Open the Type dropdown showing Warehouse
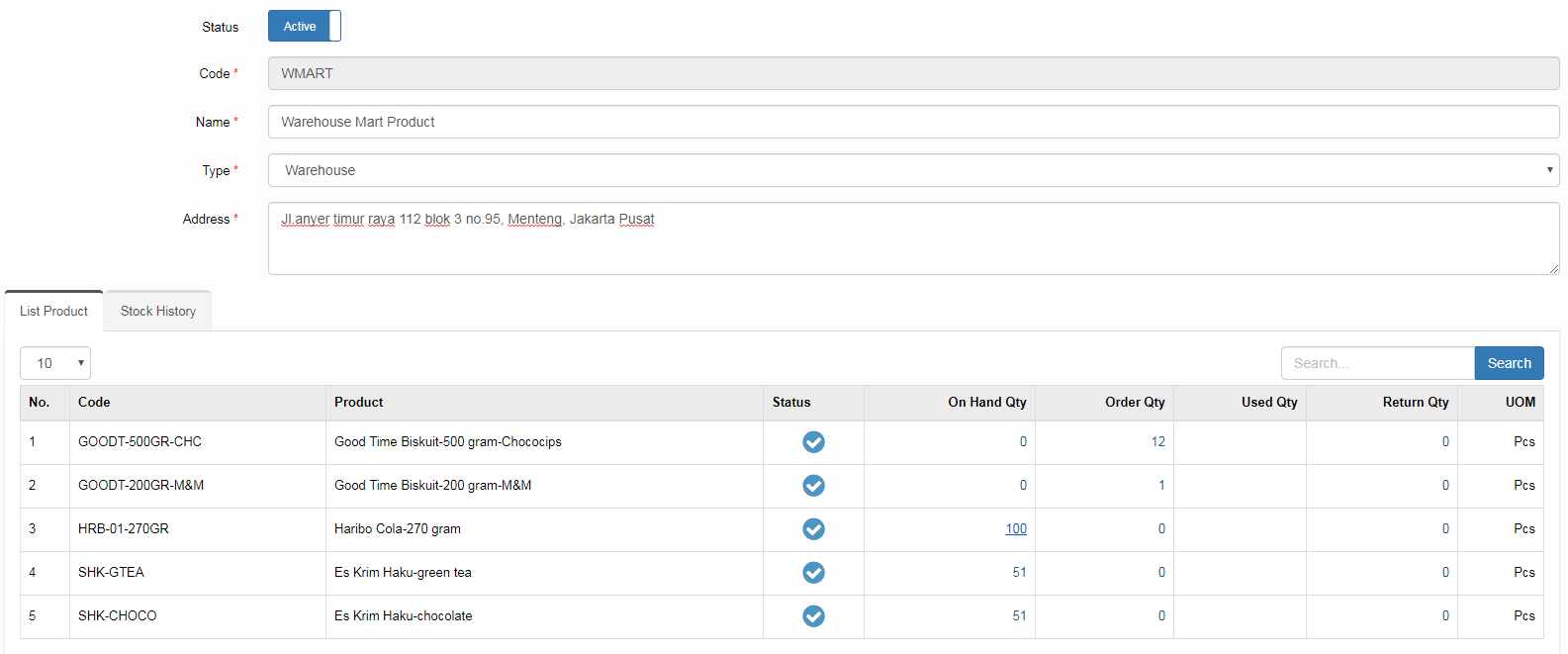 click(x=912, y=170)
